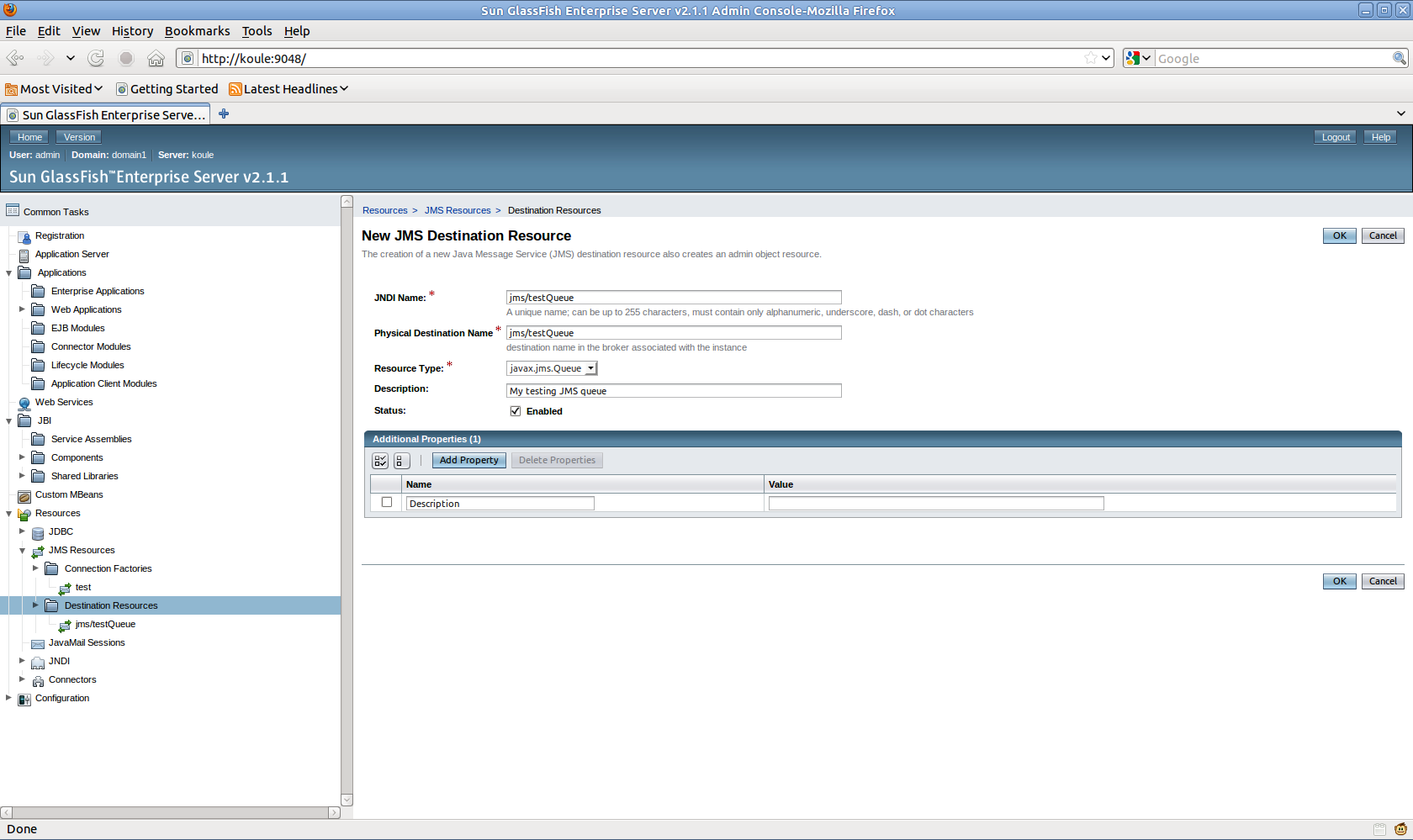Image resolution: width=1413 pixels, height=840 pixels.
Task: Click the Add Property button
Action: click(x=468, y=460)
